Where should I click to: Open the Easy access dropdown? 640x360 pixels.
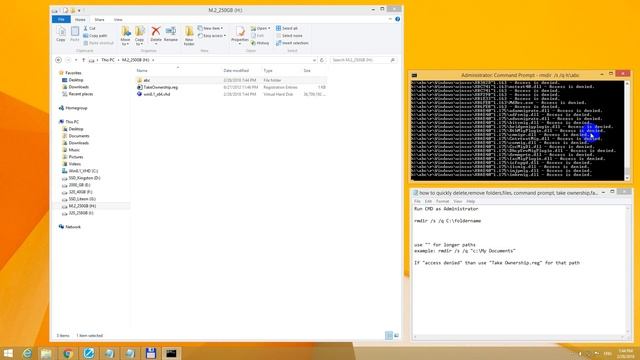point(212,36)
